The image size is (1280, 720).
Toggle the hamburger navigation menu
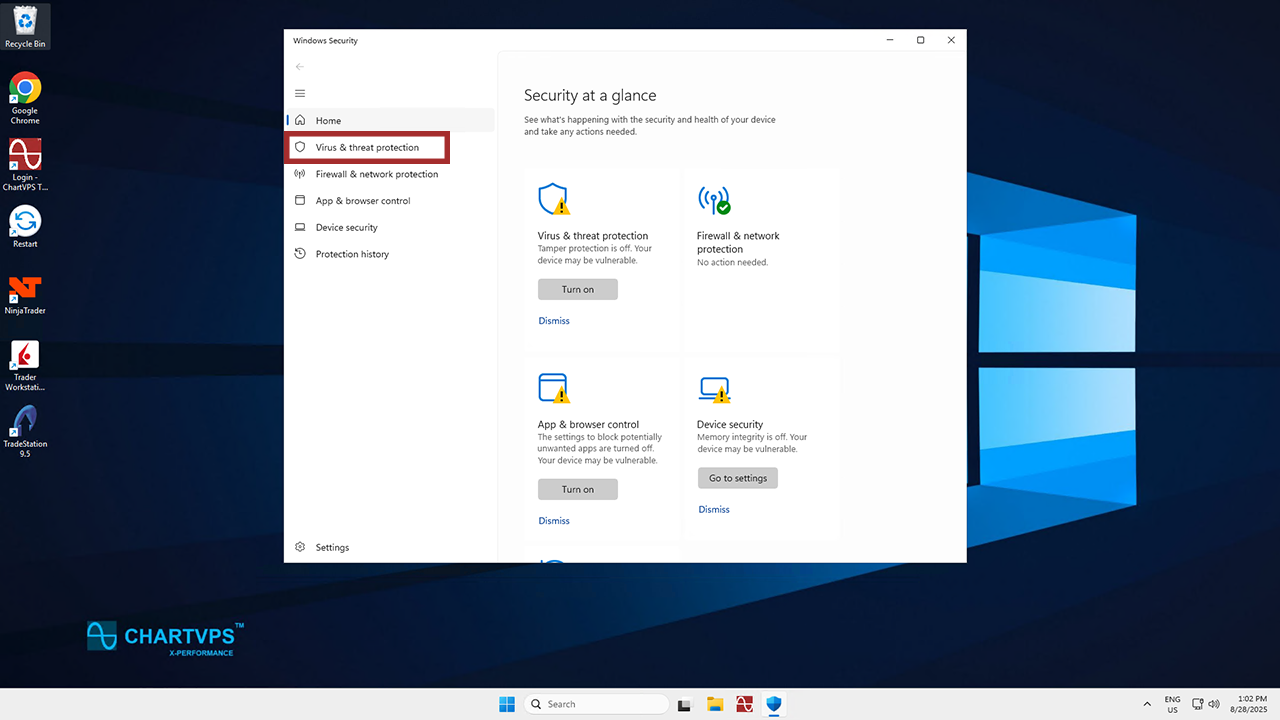[x=300, y=93]
